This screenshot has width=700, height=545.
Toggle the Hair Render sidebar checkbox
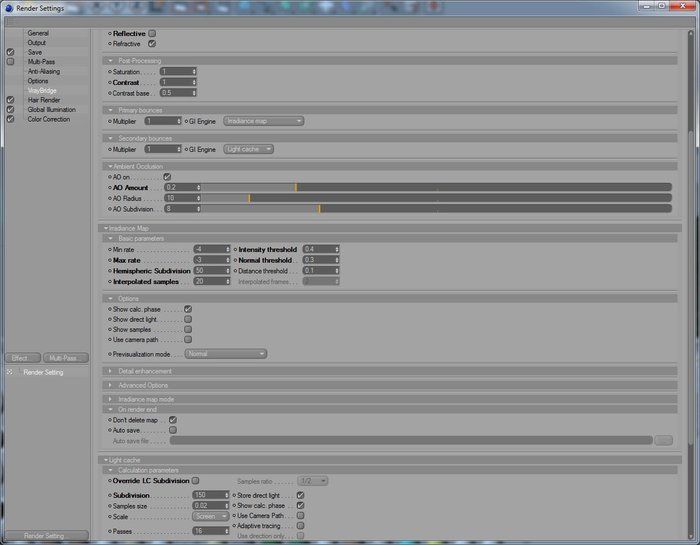point(10,100)
